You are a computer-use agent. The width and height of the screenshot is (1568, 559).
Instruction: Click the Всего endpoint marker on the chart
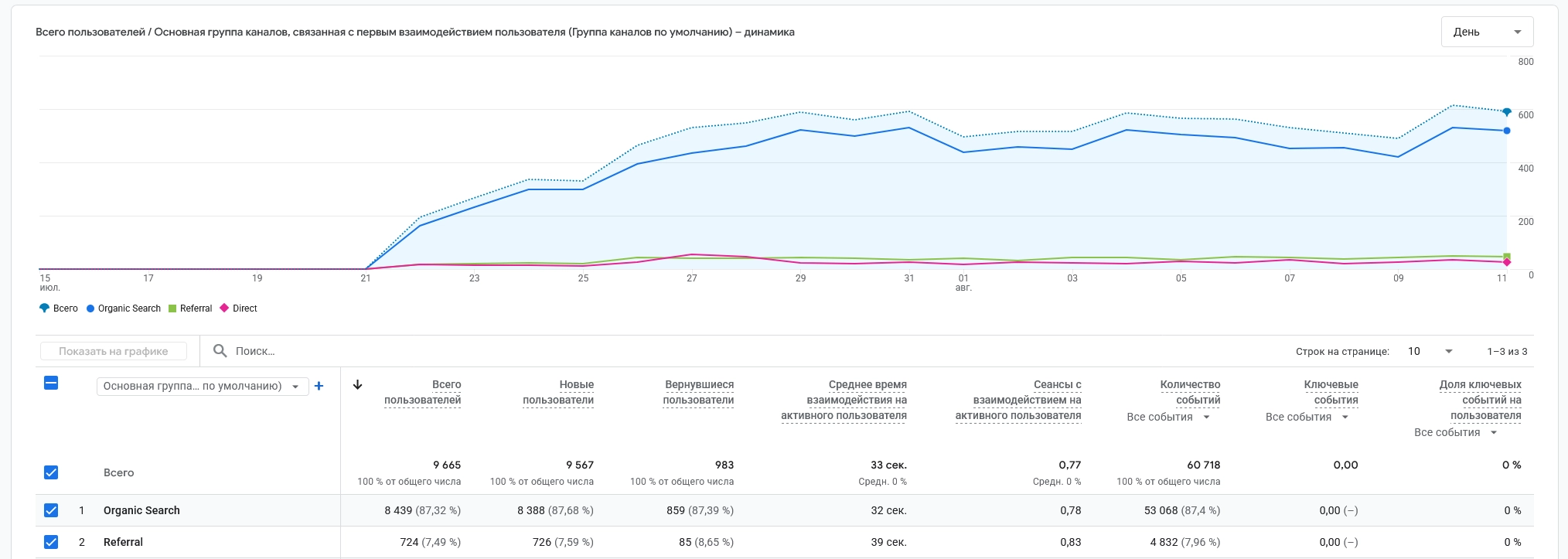coord(1506,112)
